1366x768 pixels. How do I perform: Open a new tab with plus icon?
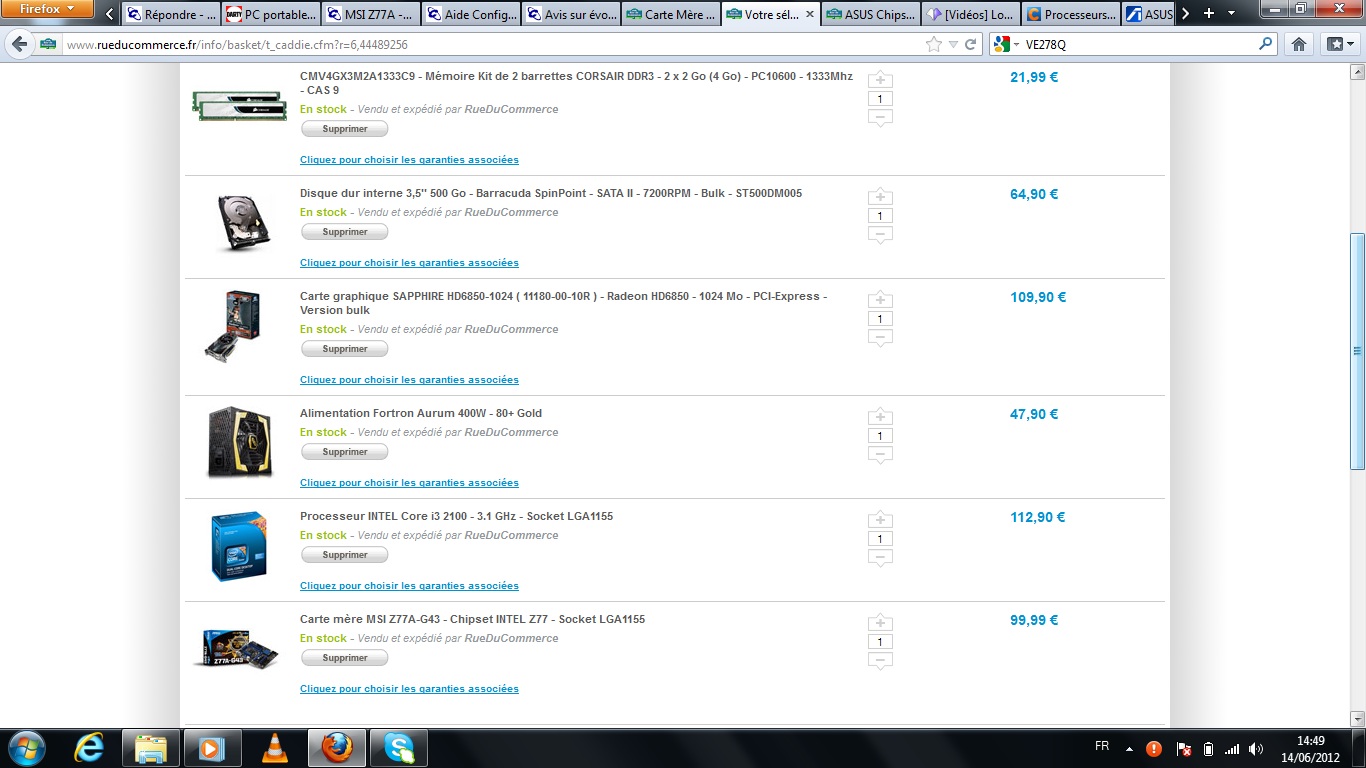pos(1208,14)
